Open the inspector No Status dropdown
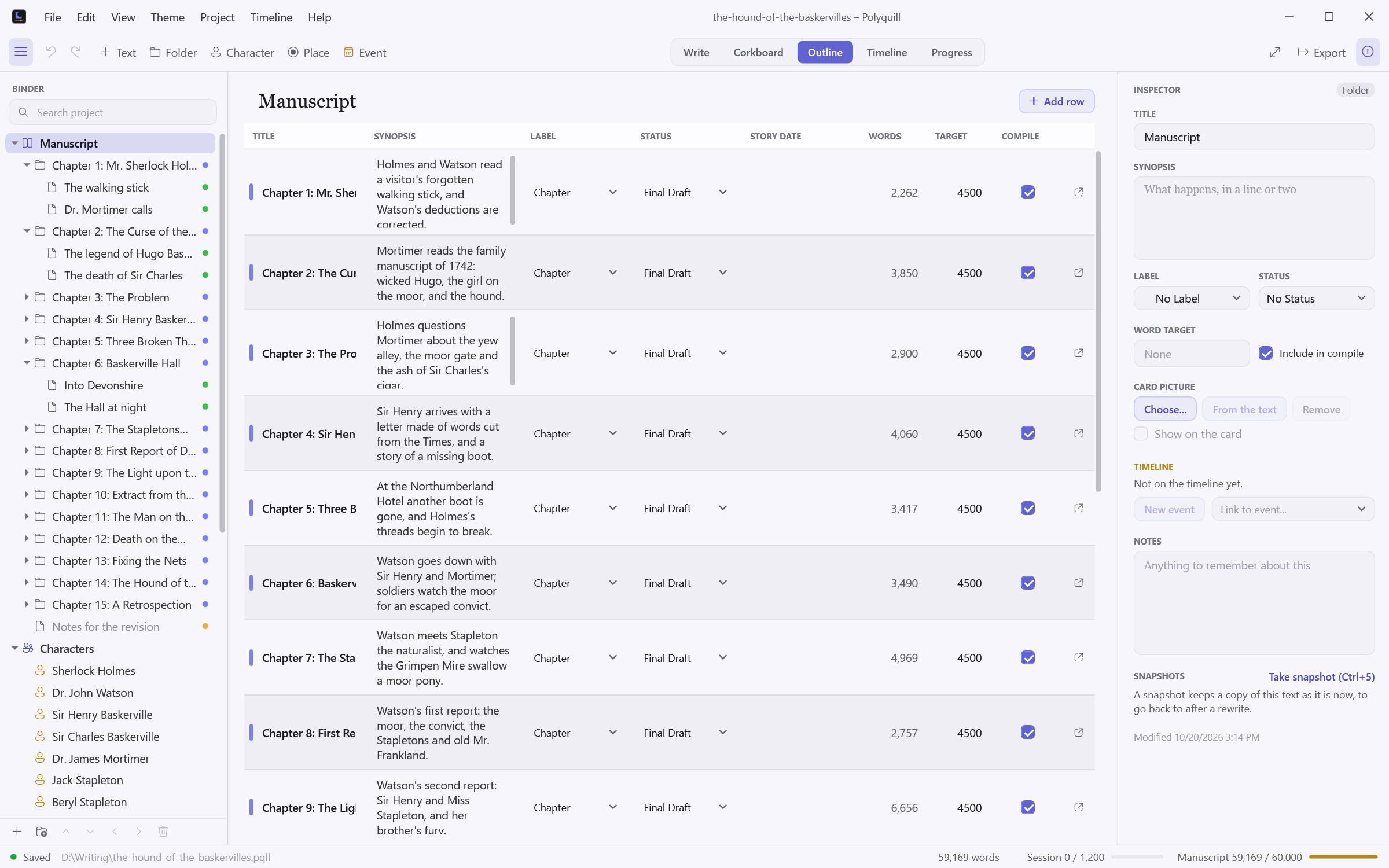The width and height of the screenshot is (1389, 868). click(x=1316, y=299)
